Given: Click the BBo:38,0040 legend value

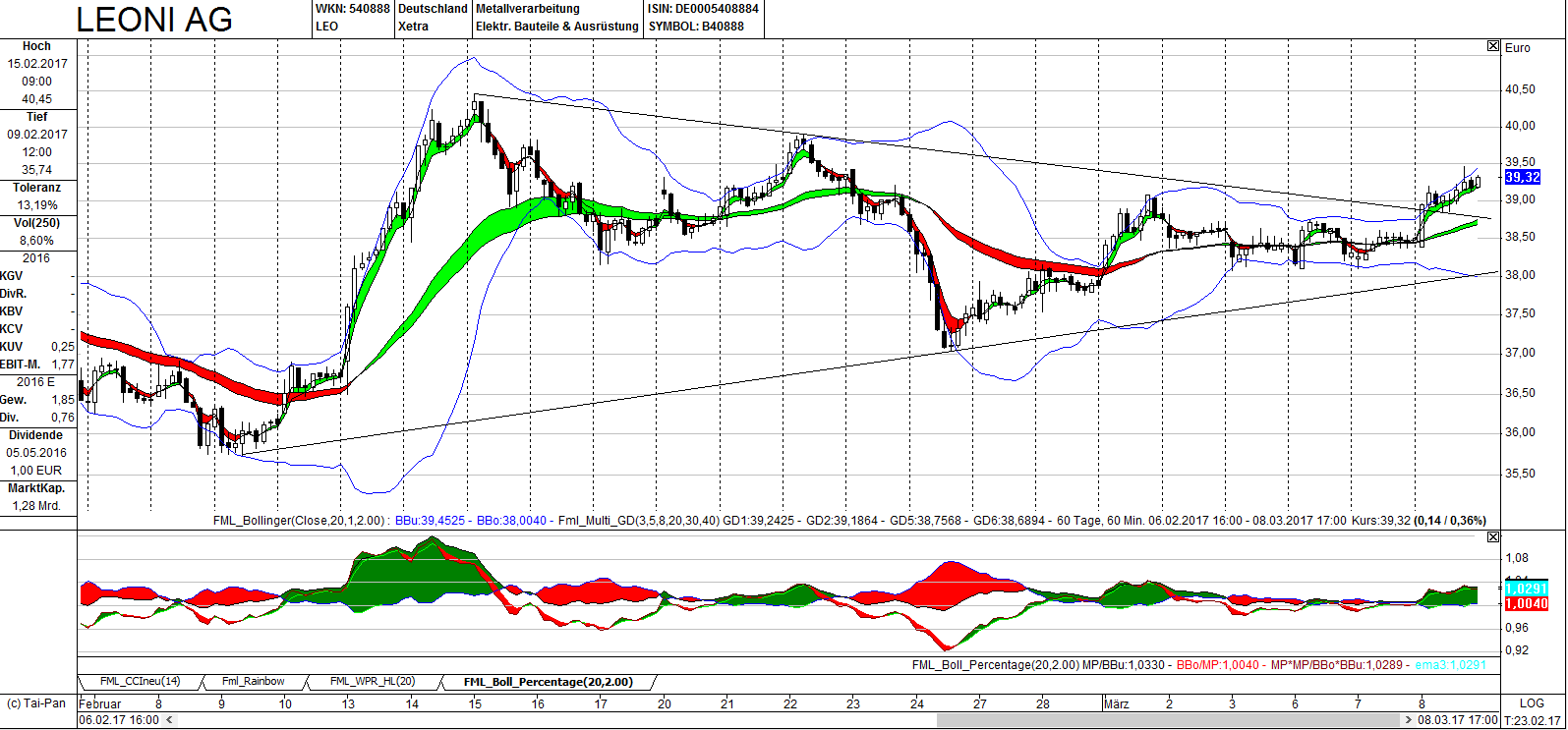Looking at the screenshot, I should tap(511, 521).
